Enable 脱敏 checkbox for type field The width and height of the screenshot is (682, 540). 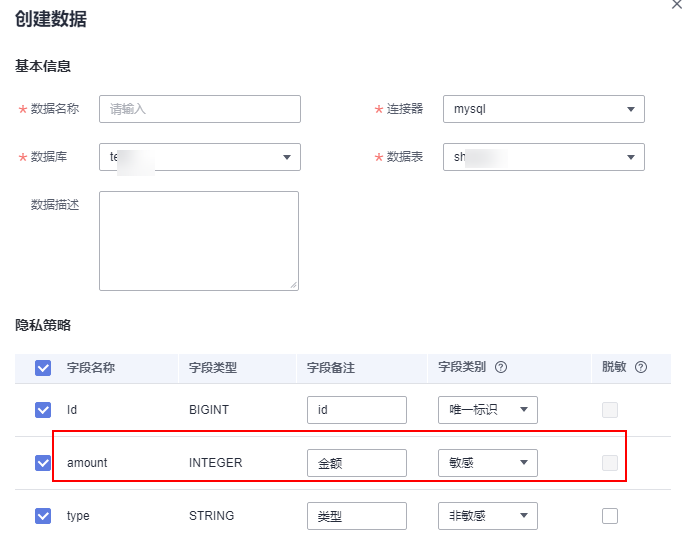610,516
